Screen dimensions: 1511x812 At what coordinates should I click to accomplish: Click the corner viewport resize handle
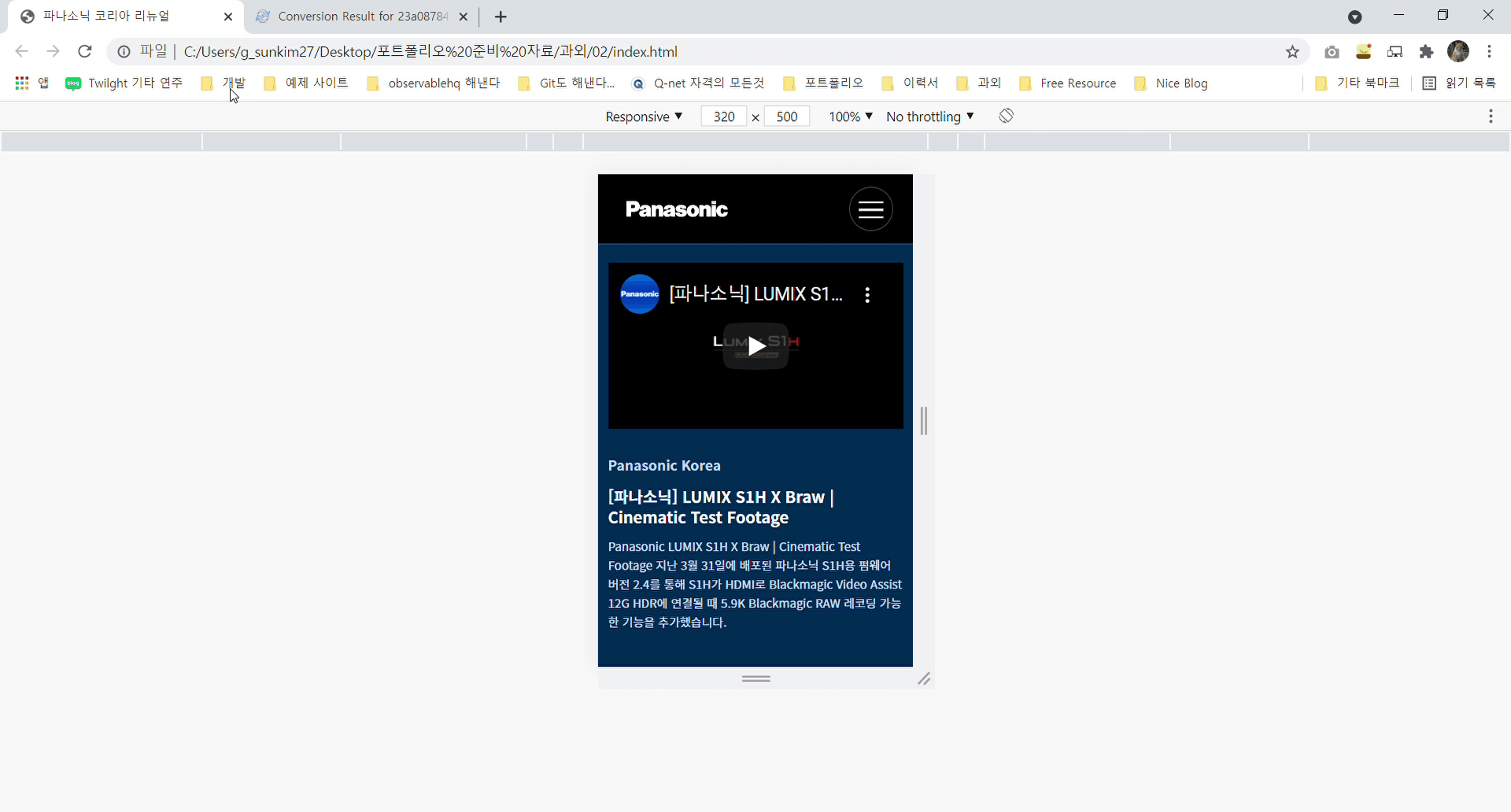pyautogui.click(x=924, y=678)
